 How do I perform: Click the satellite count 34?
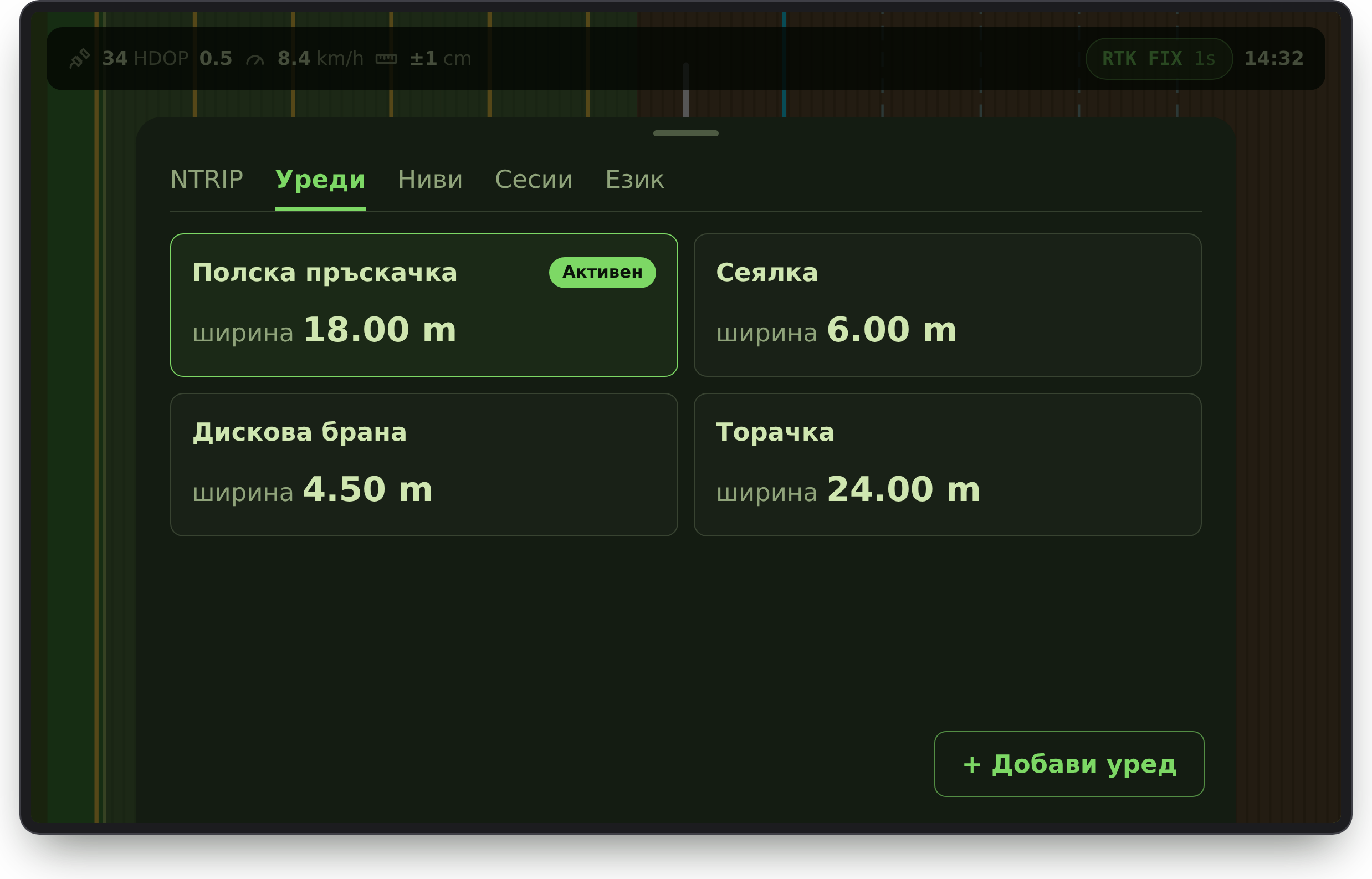[115, 58]
